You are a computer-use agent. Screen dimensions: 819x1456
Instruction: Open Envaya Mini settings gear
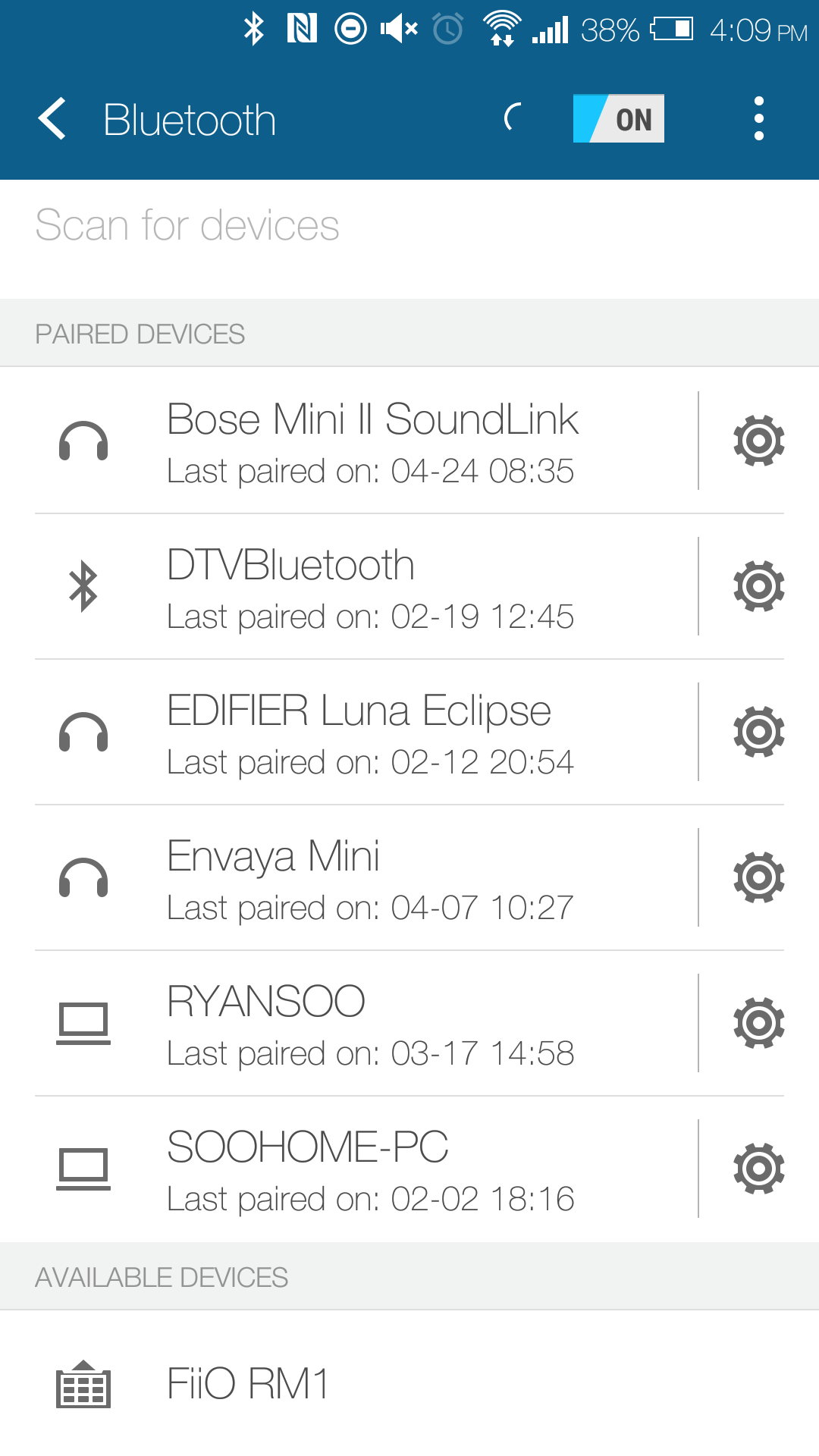[x=758, y=877]
